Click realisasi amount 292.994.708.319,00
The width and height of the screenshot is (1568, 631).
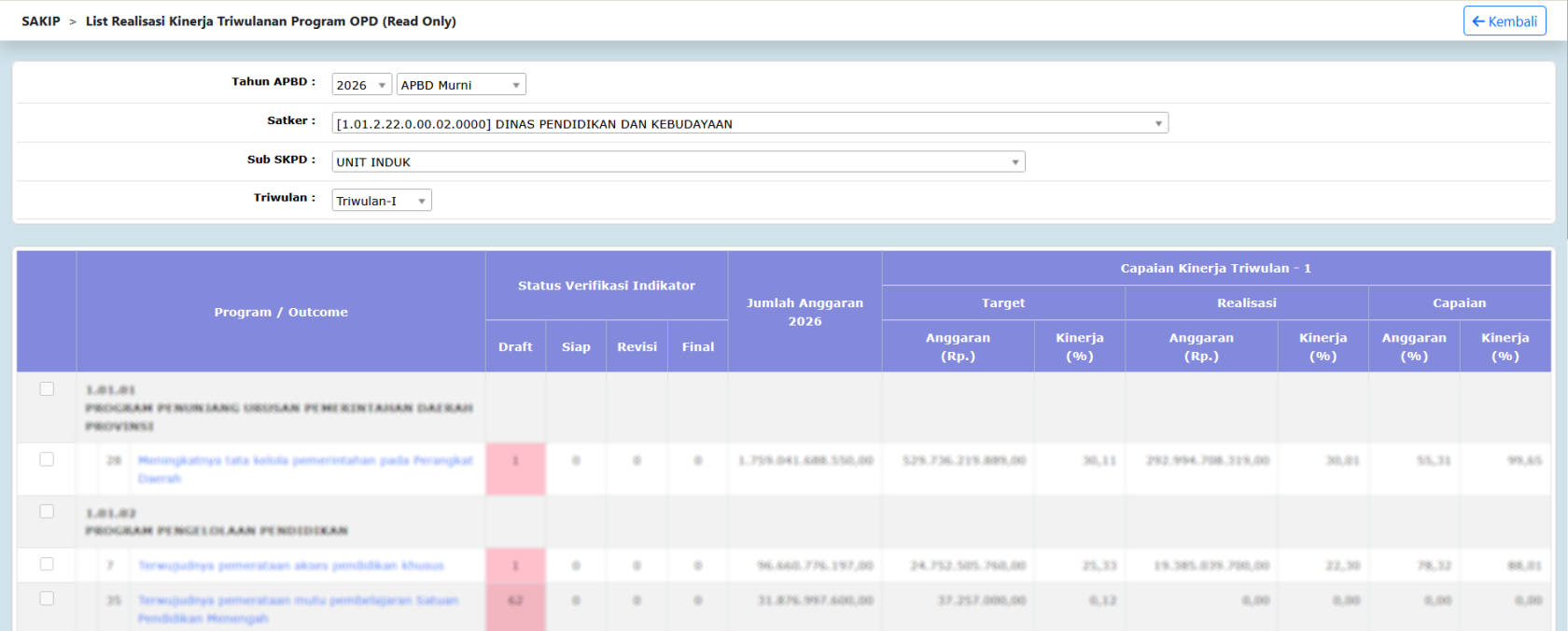pyautogui.click(x=1208, y=460)
